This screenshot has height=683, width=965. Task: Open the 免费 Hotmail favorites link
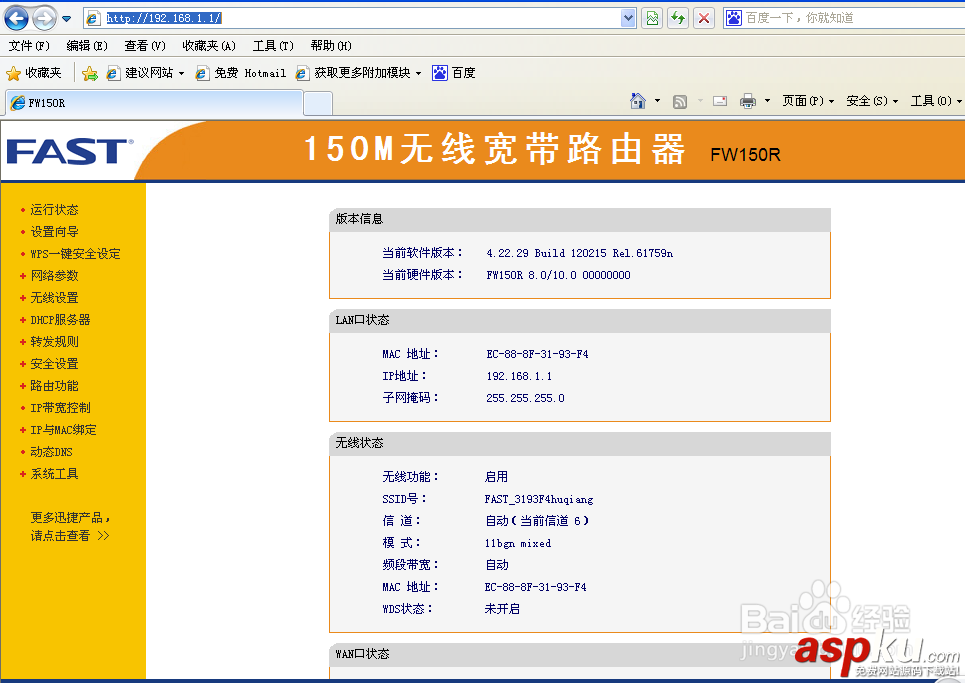tap(241, 73)
